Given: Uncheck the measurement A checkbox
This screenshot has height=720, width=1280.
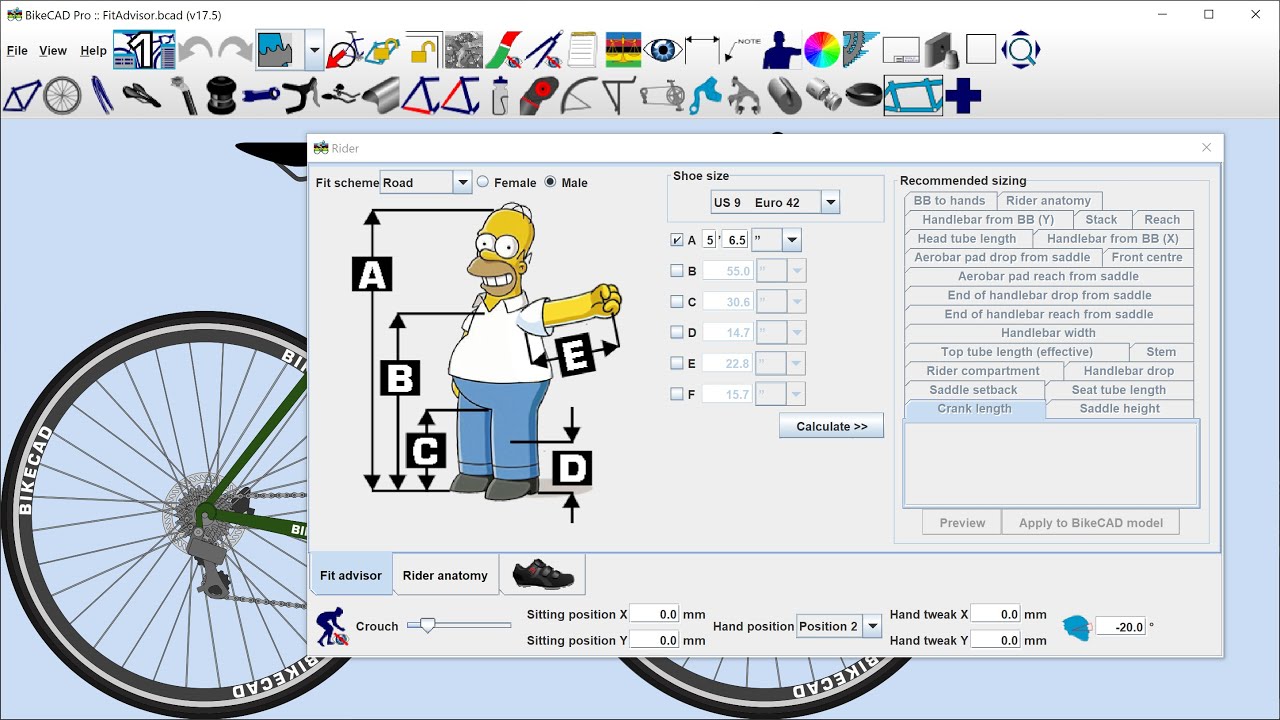Looking at the screenshot, I should click(x=677, y=240).
